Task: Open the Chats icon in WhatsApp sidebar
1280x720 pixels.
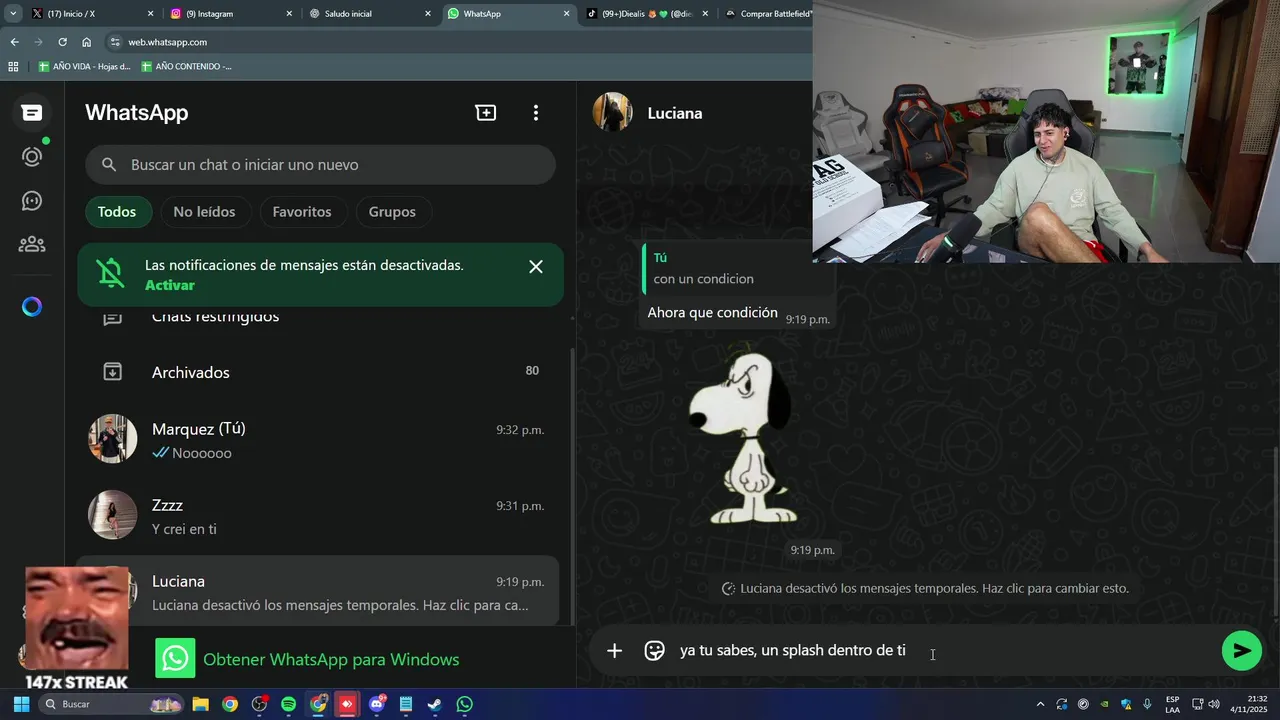Action: pyautogui.click(x=32, y=113)
